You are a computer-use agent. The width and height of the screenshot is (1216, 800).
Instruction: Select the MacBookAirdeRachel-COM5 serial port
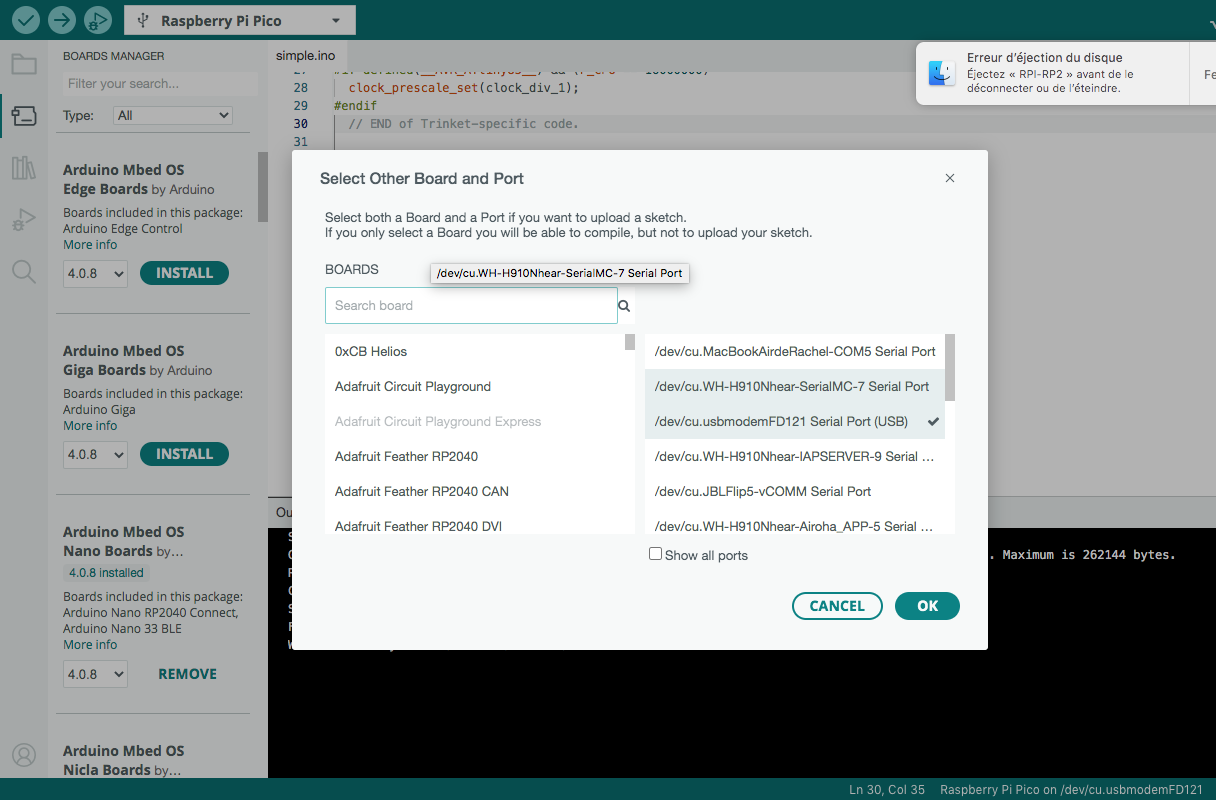(795, 352)
